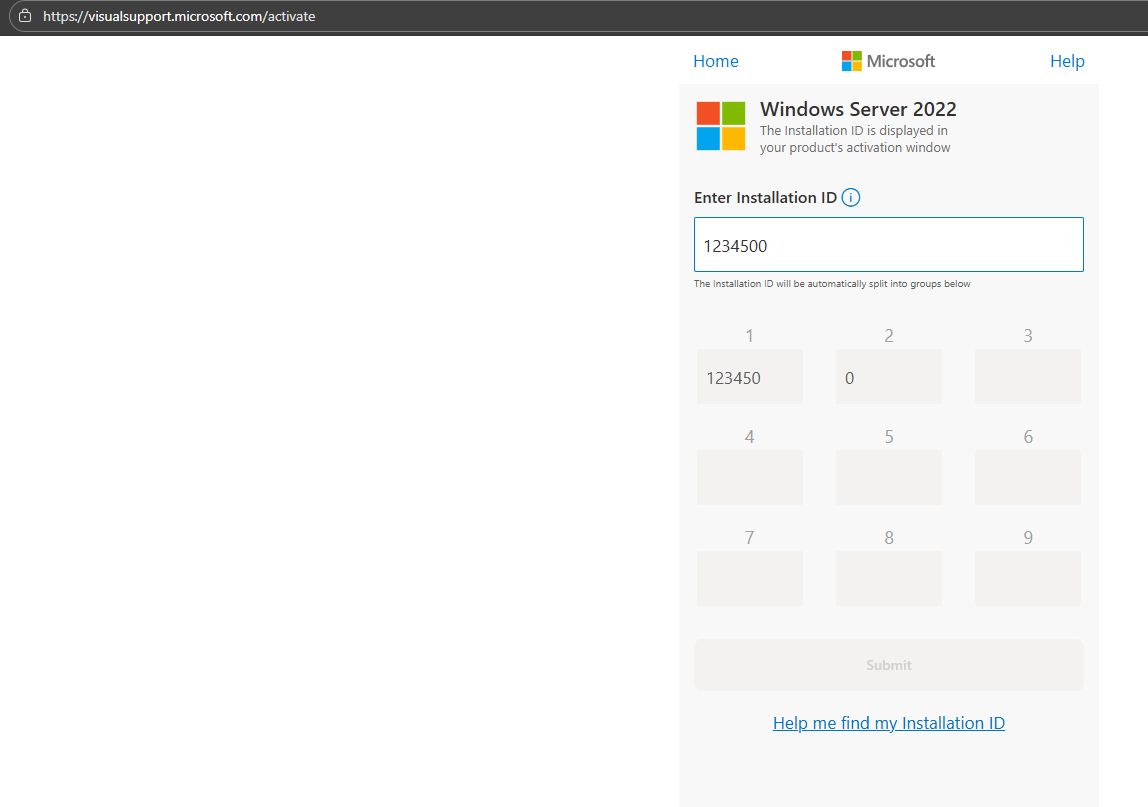This screenshot has width=1148, height=807.
Task: Select the empty group 3 box
Action: [1027, 376]
